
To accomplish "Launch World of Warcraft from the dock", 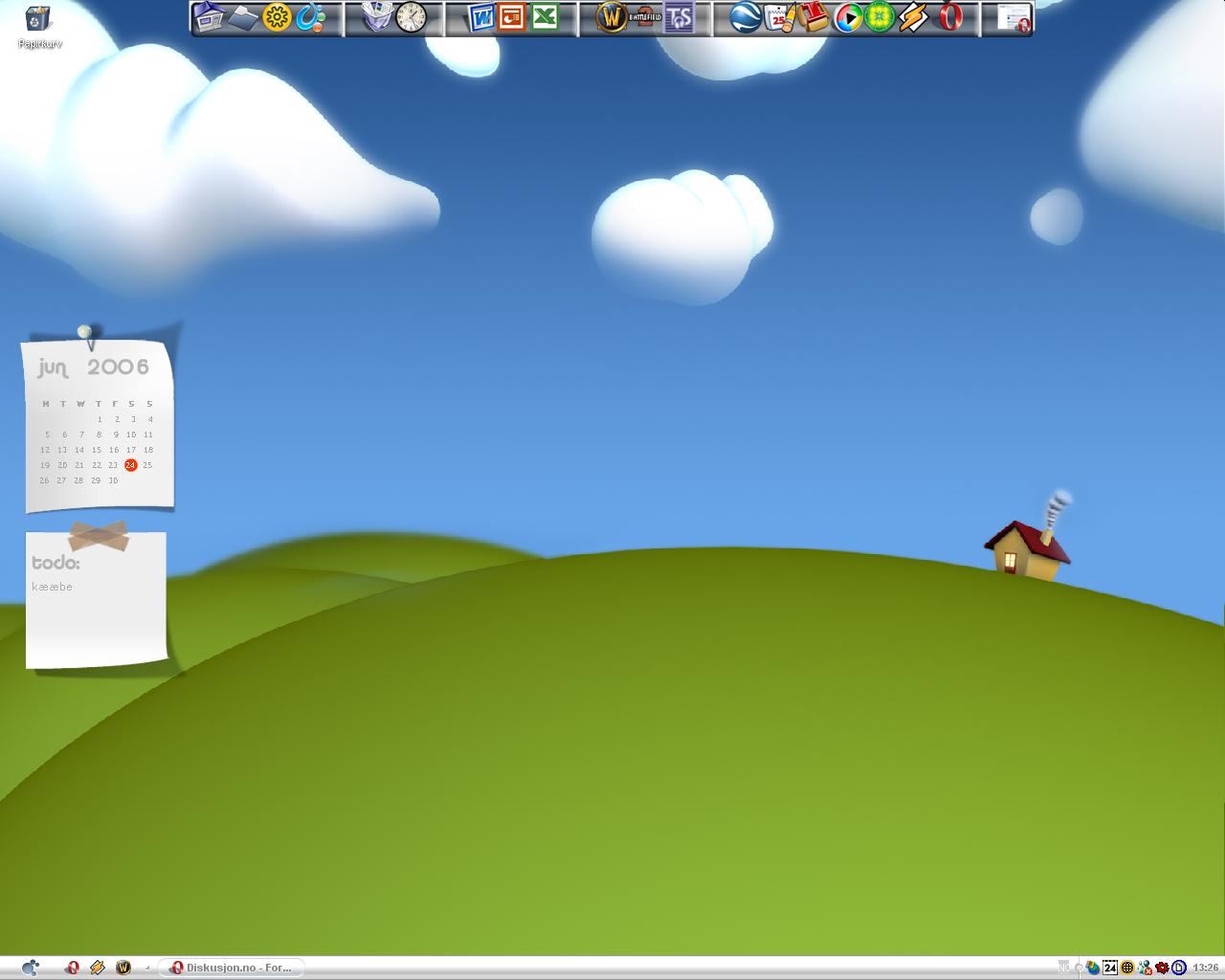I will click(x=612, y=17).
